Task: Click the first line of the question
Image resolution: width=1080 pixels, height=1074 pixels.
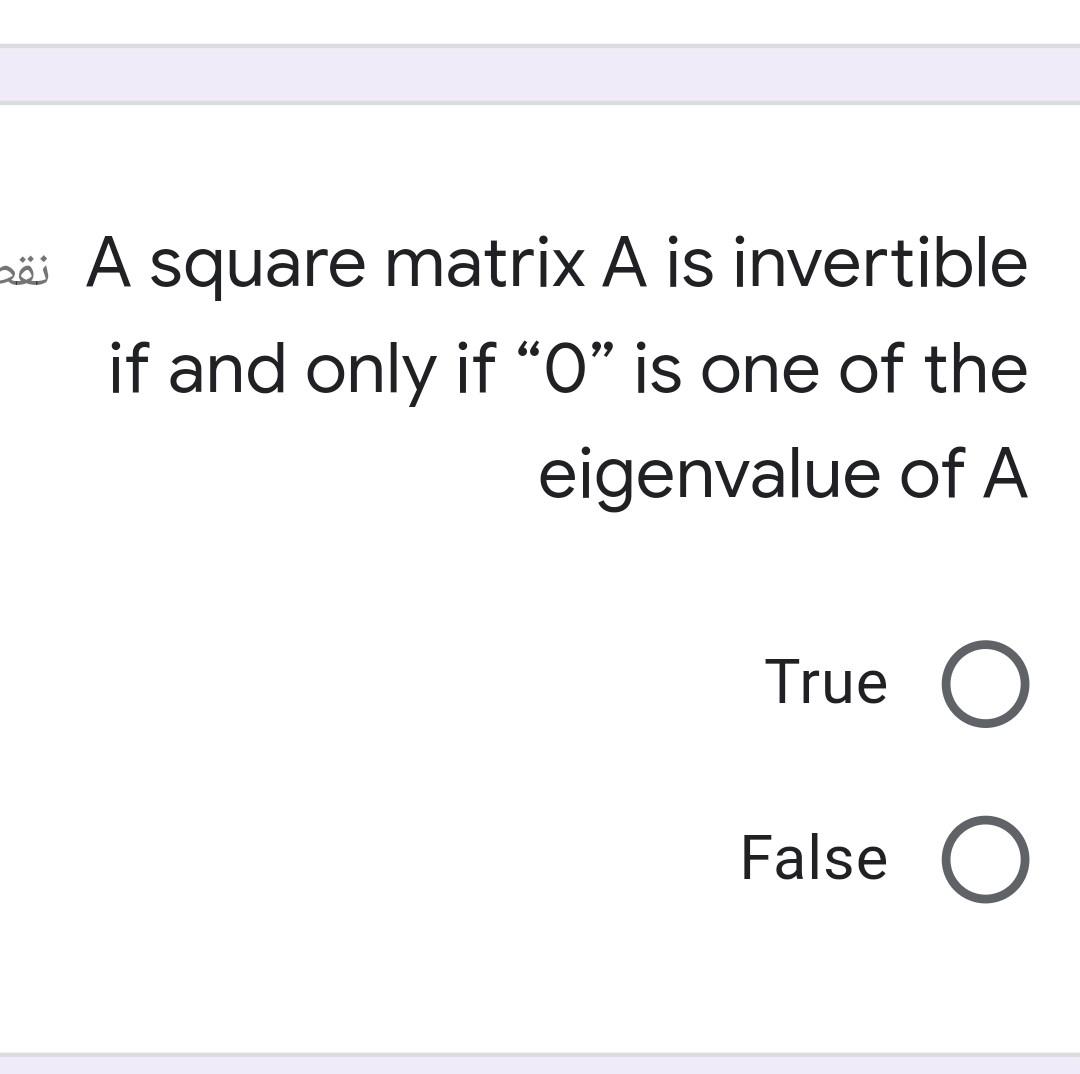Action: tap(556, 262)
